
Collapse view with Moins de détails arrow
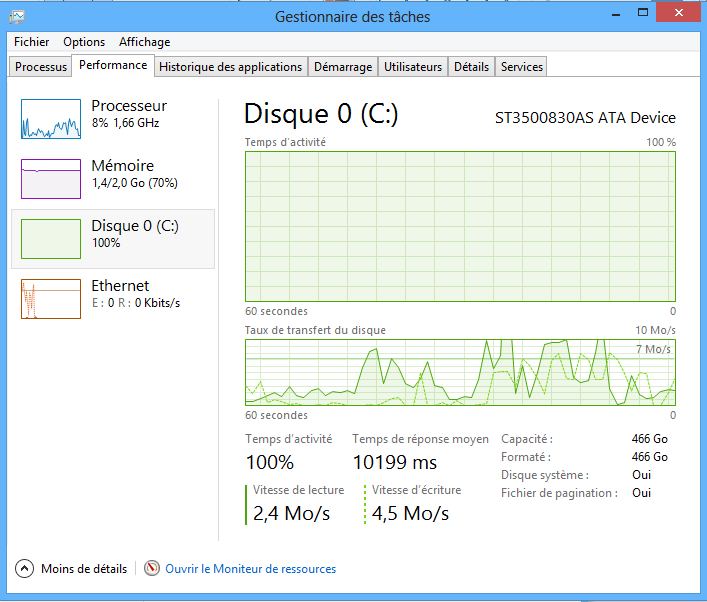(25, 569)
